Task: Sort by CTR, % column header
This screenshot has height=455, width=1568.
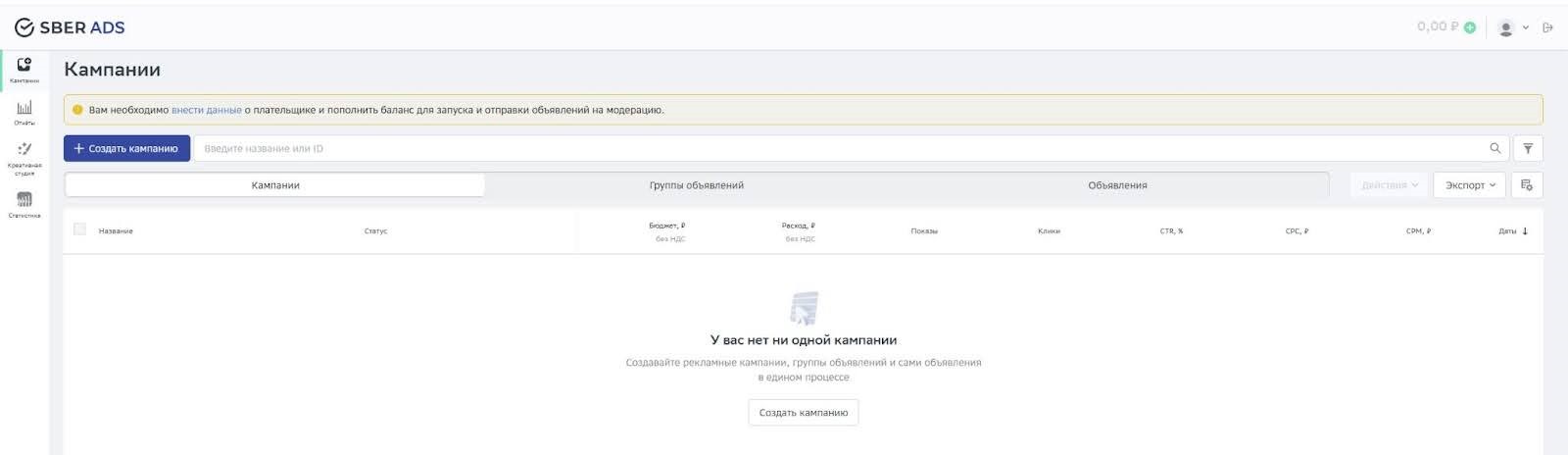Action: 1171,231
